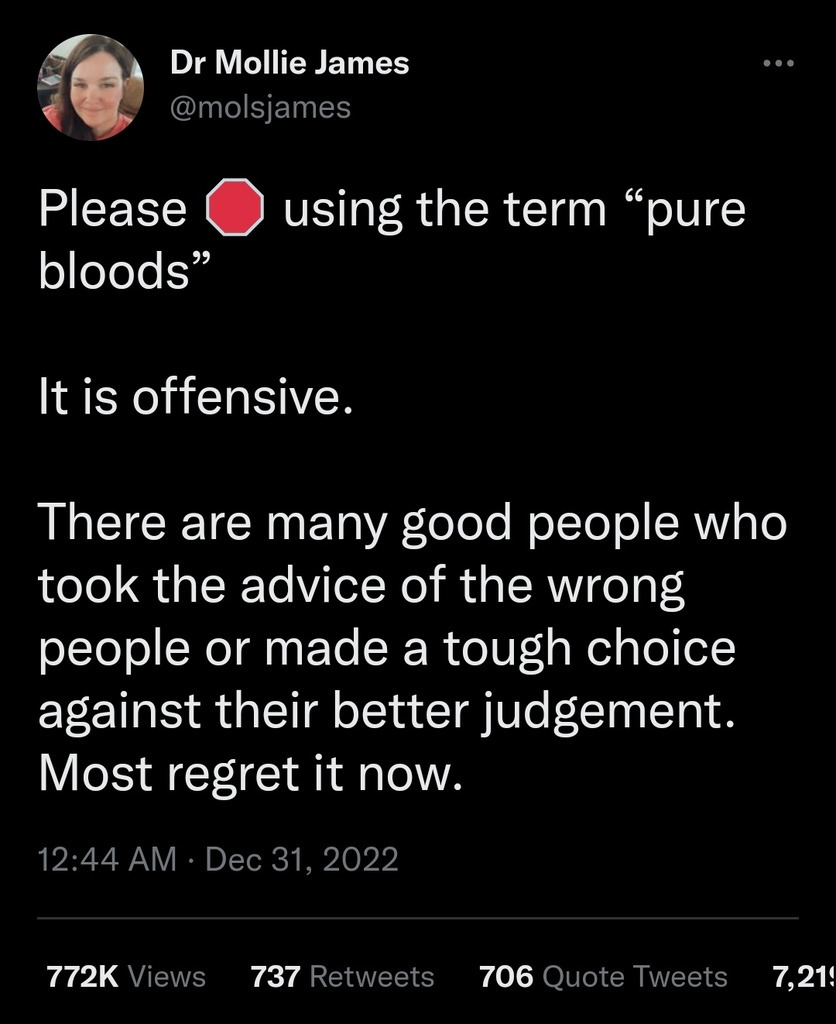The image size is (836, 1024).
Task: Click the red stop sign emoji
Action: pyautogui.click(x=235, y=207)
